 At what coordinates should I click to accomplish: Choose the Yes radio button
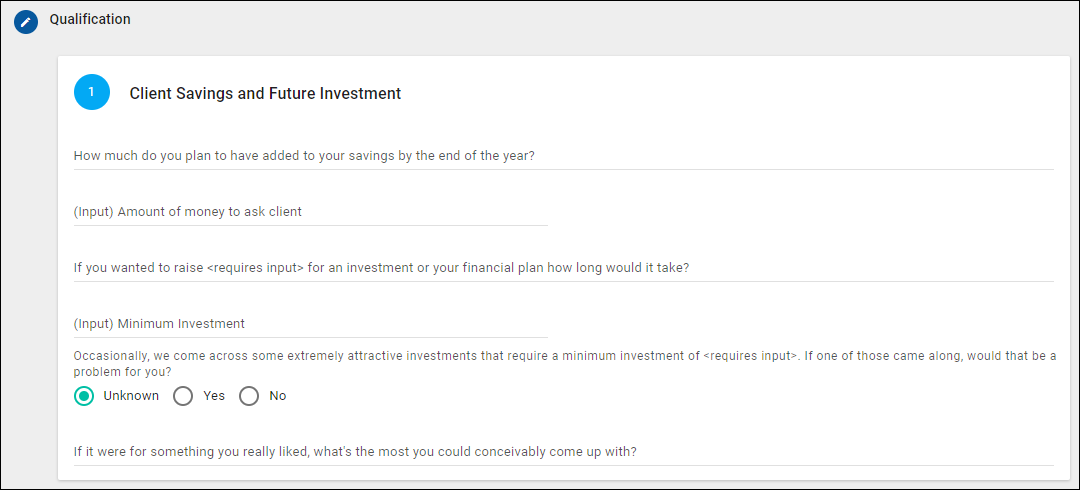183,396
